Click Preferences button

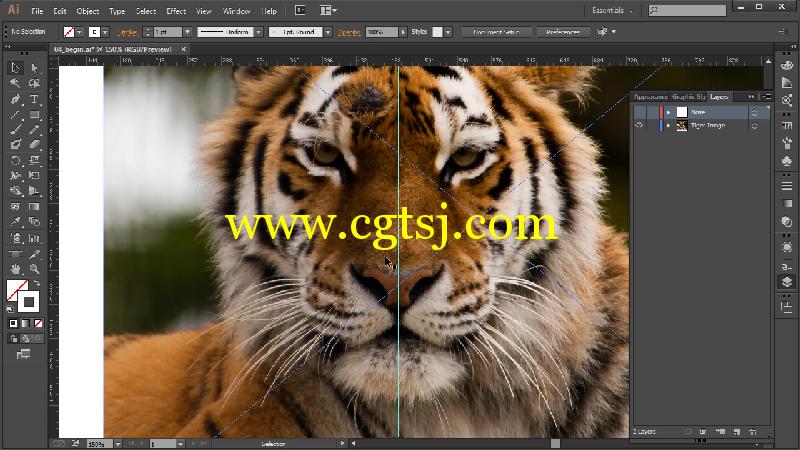pyautogui.click(x=563, y=32)
